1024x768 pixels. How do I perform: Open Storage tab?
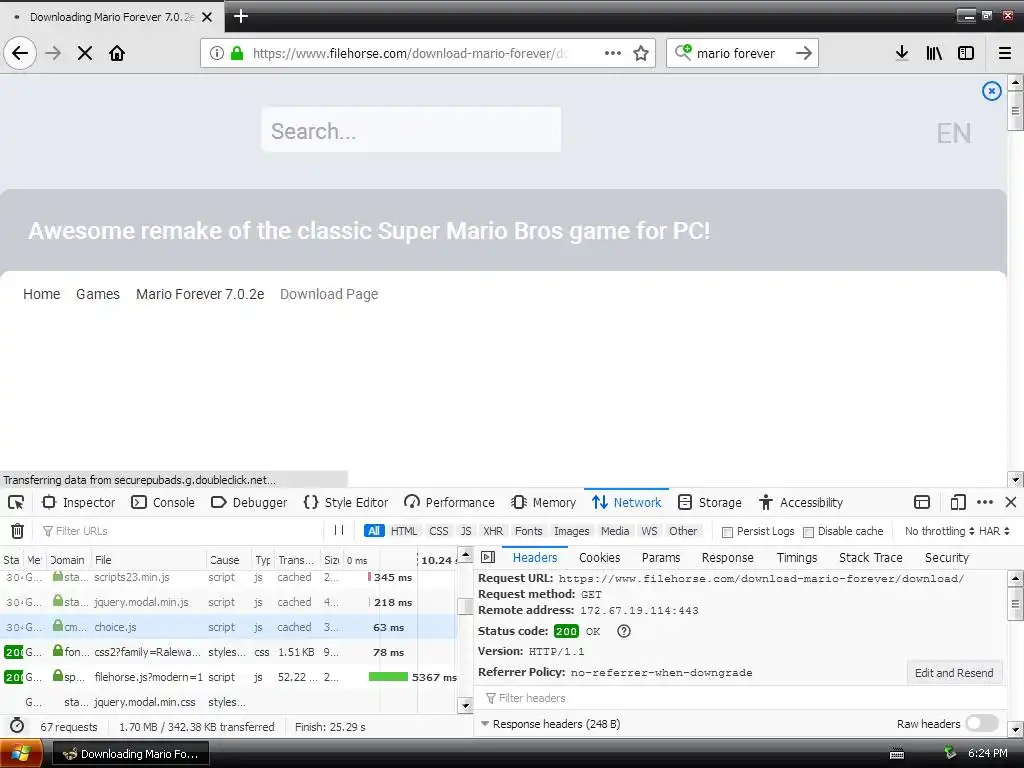[710, 502]
